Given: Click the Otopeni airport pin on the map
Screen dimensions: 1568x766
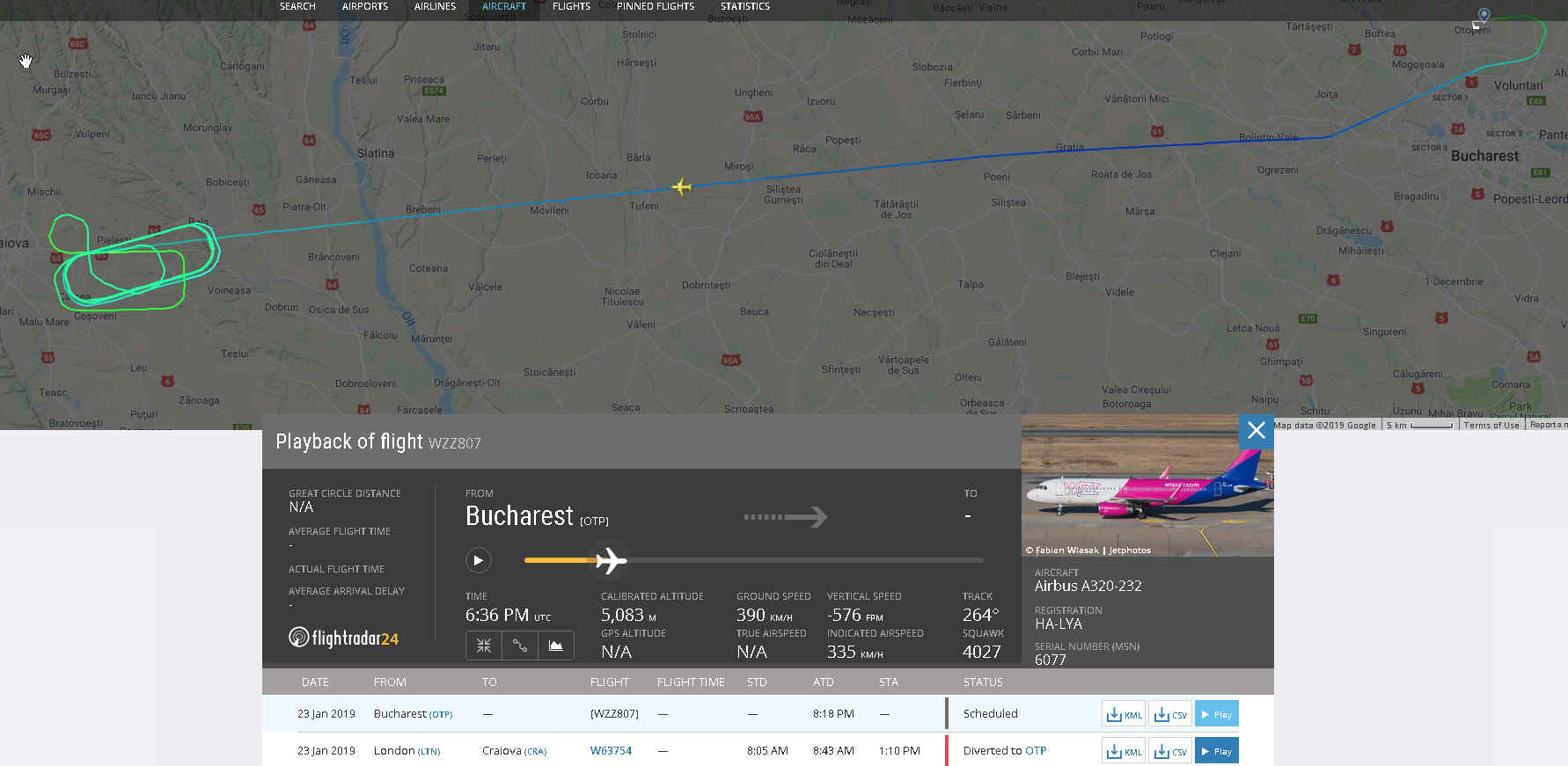Looking at the screenshot, I should click(x=1484, y=15).
